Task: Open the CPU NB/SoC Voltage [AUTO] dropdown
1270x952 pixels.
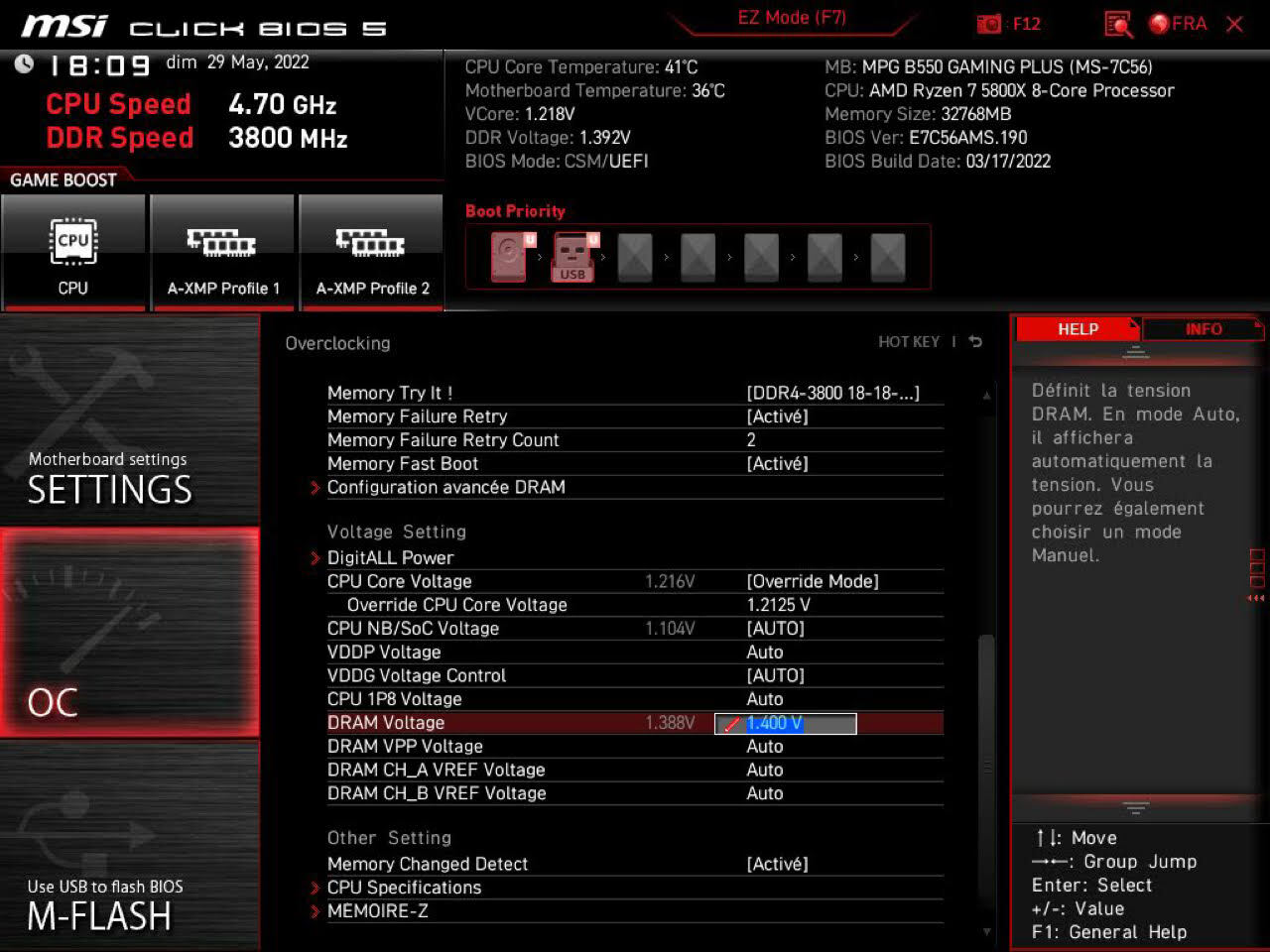Action: 776,629
